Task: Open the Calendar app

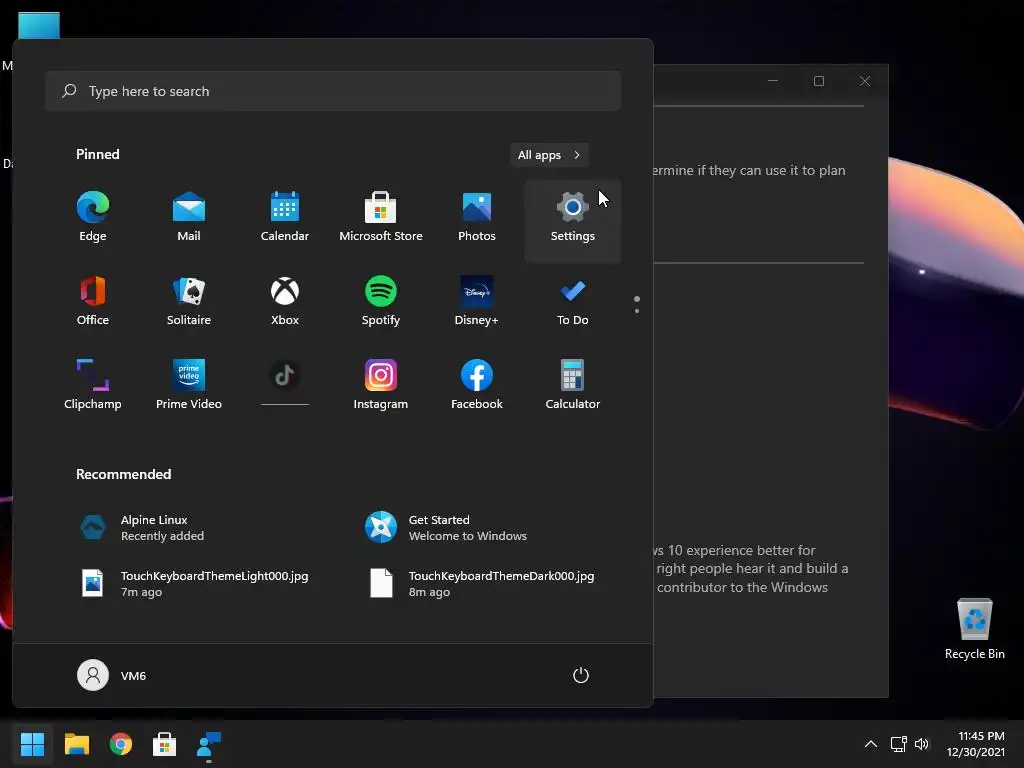Action: click(285, 218)
